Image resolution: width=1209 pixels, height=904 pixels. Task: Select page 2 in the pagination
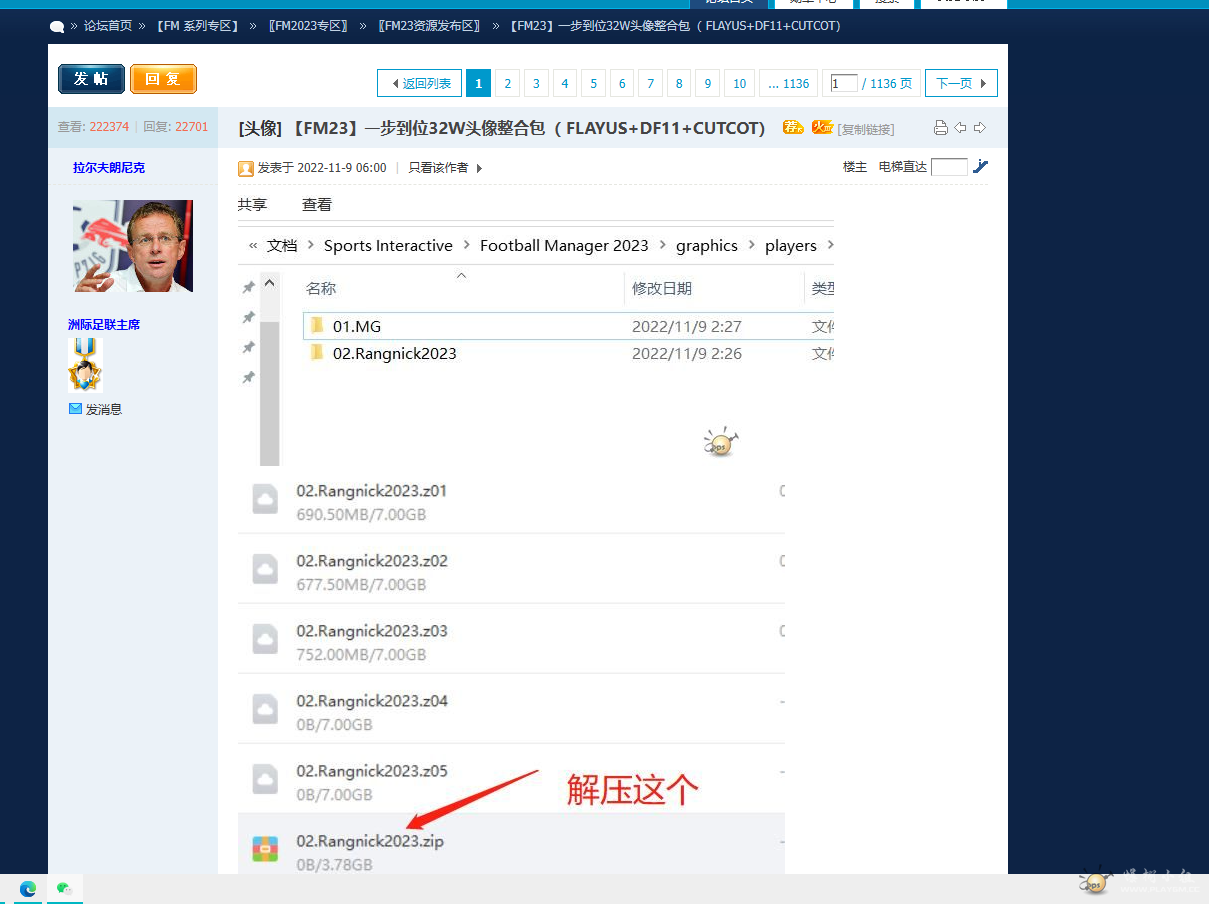(x=507, y=83)
